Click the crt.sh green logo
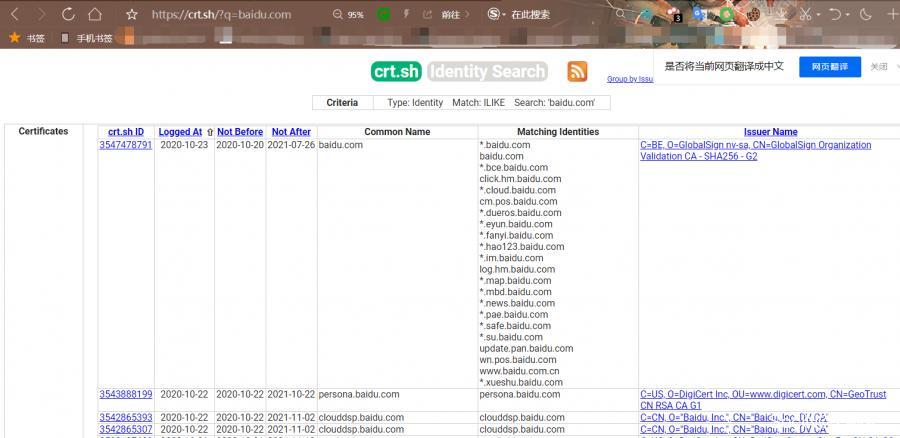Screen dimensions: 900x438 396,71
